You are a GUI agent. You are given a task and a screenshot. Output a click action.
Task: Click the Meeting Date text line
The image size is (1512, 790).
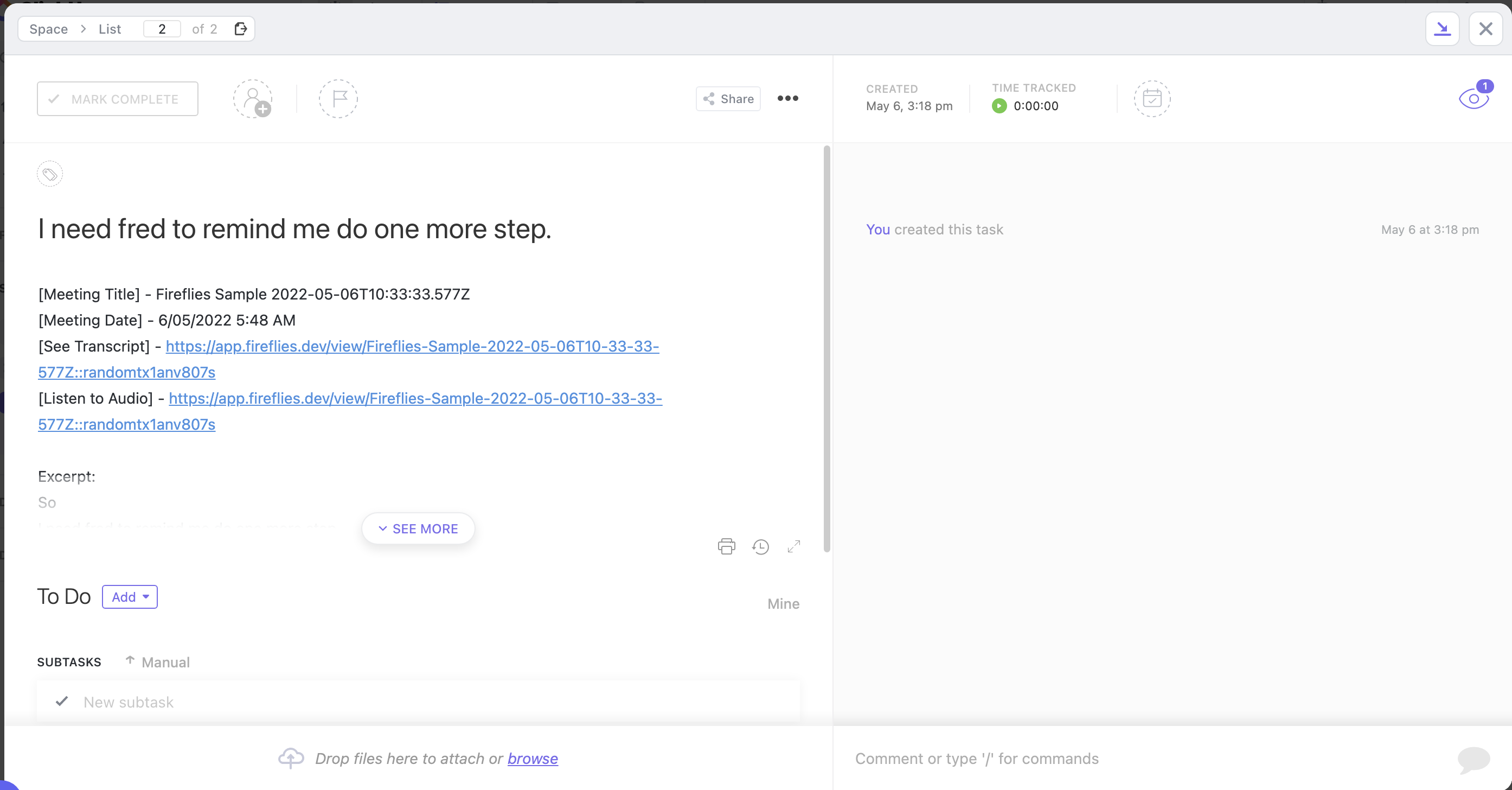point(166,320)
